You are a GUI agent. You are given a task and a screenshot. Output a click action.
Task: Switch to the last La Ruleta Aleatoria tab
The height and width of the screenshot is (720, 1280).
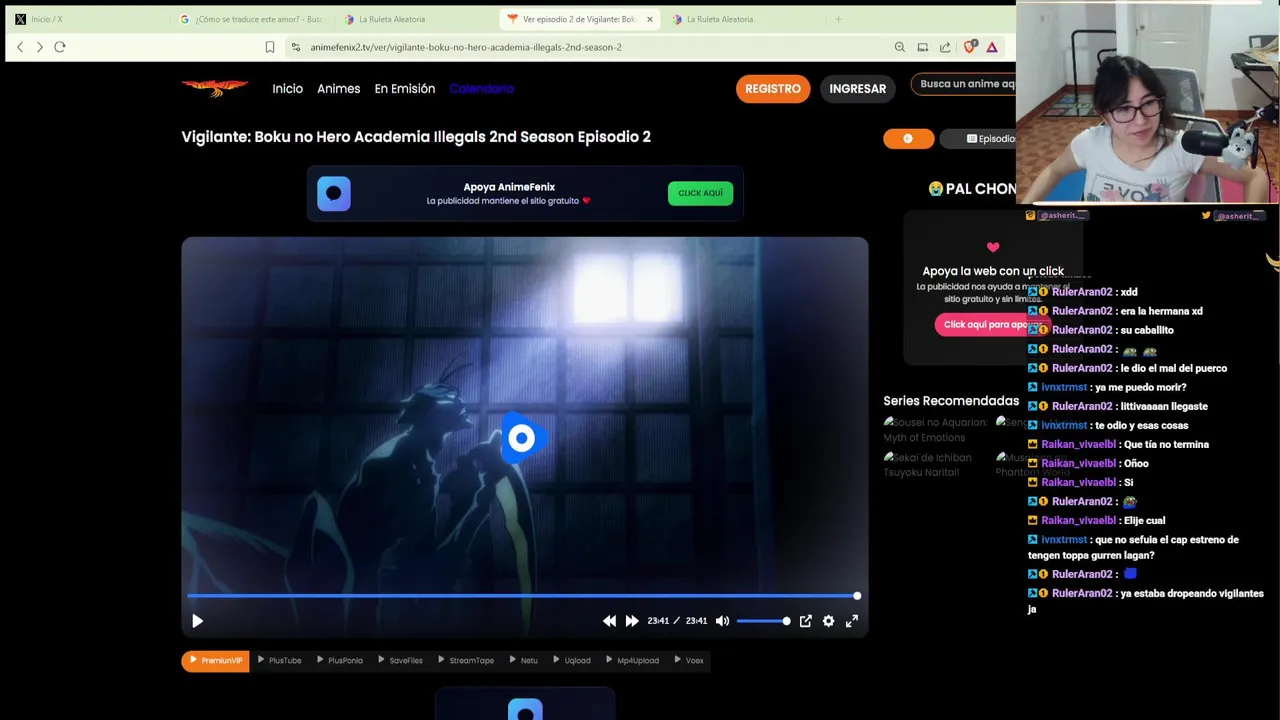[x=742, y=19]
